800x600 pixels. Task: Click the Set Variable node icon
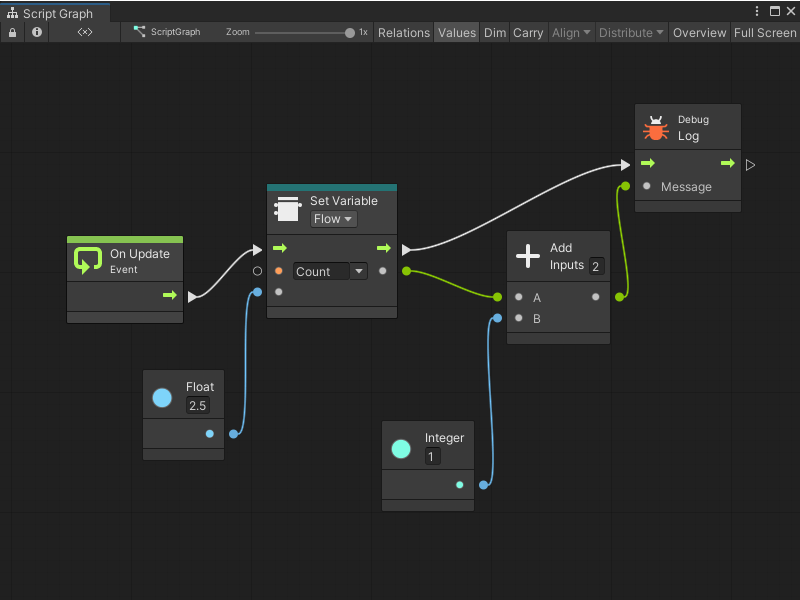coord(287,207)
